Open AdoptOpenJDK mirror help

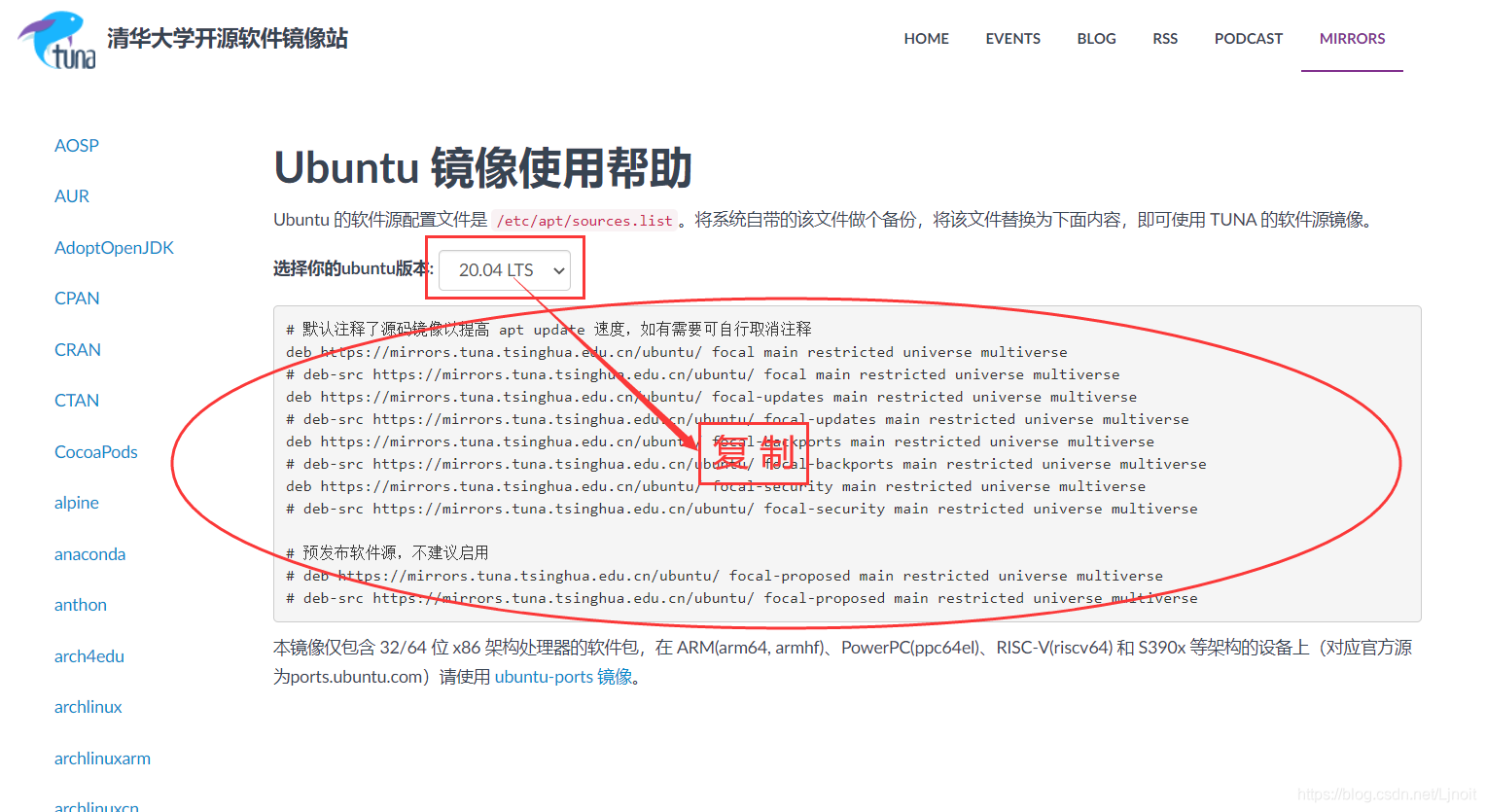coord(114,248)
